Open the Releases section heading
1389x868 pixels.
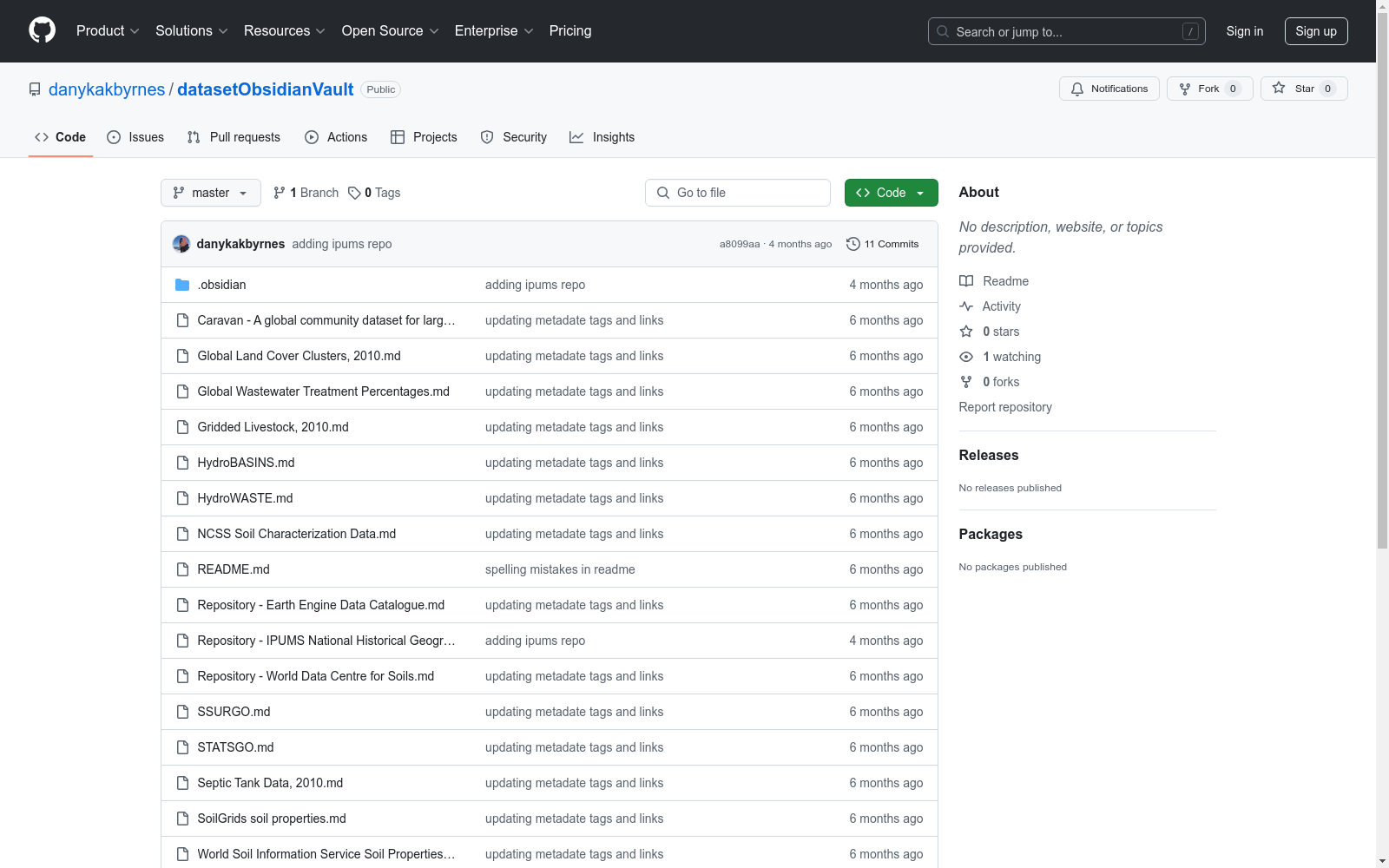click(x=989, y=455)
